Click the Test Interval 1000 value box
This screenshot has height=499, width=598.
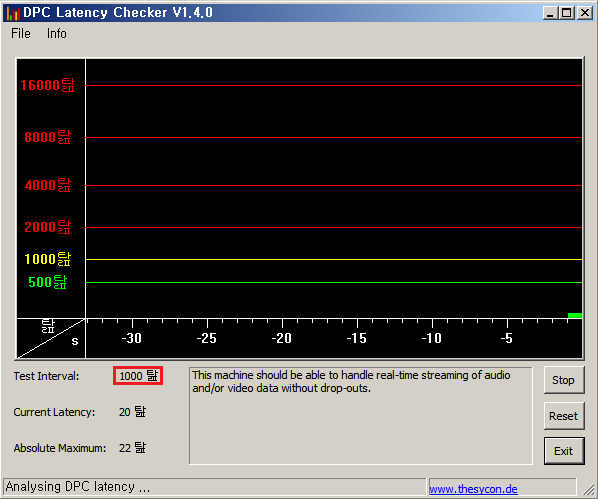tap(138, 376)
